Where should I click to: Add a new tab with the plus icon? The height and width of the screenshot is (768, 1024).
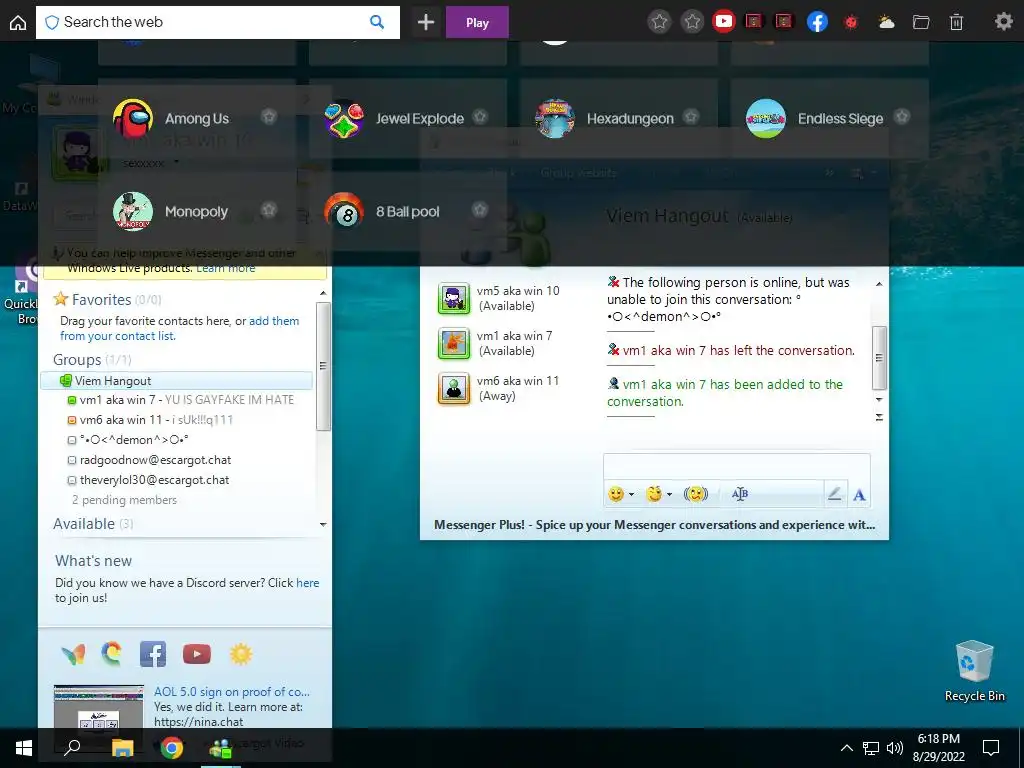coord(426,23)
